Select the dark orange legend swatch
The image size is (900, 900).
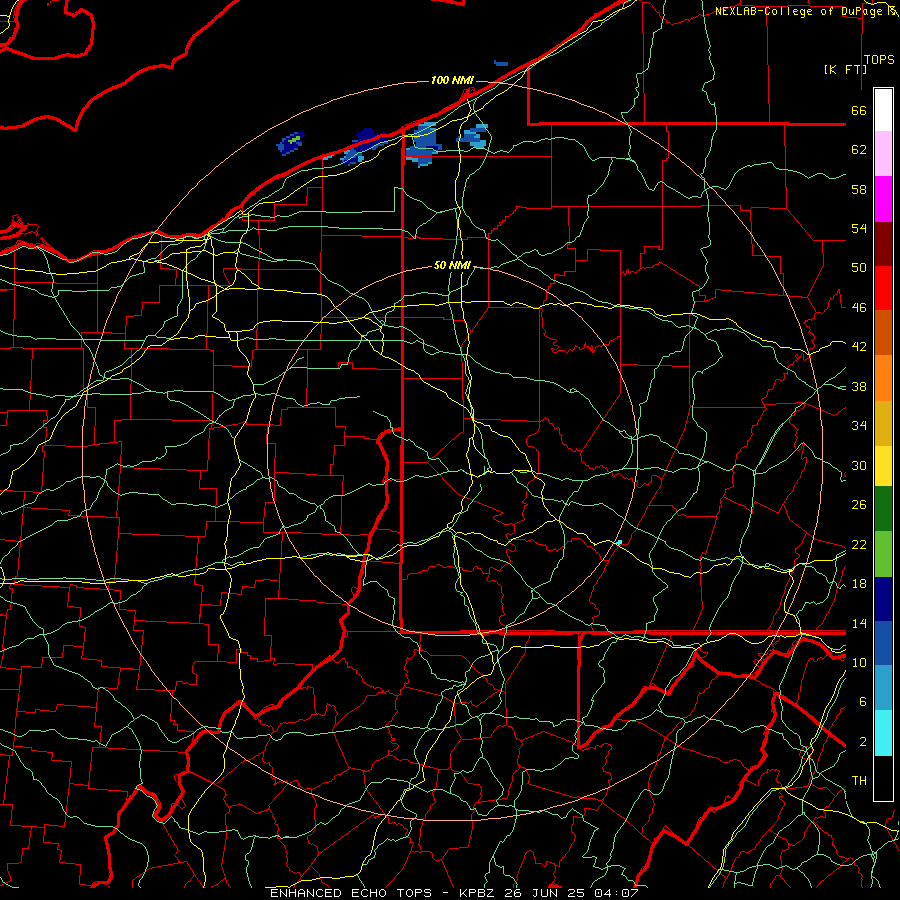(x=883, y=332)
